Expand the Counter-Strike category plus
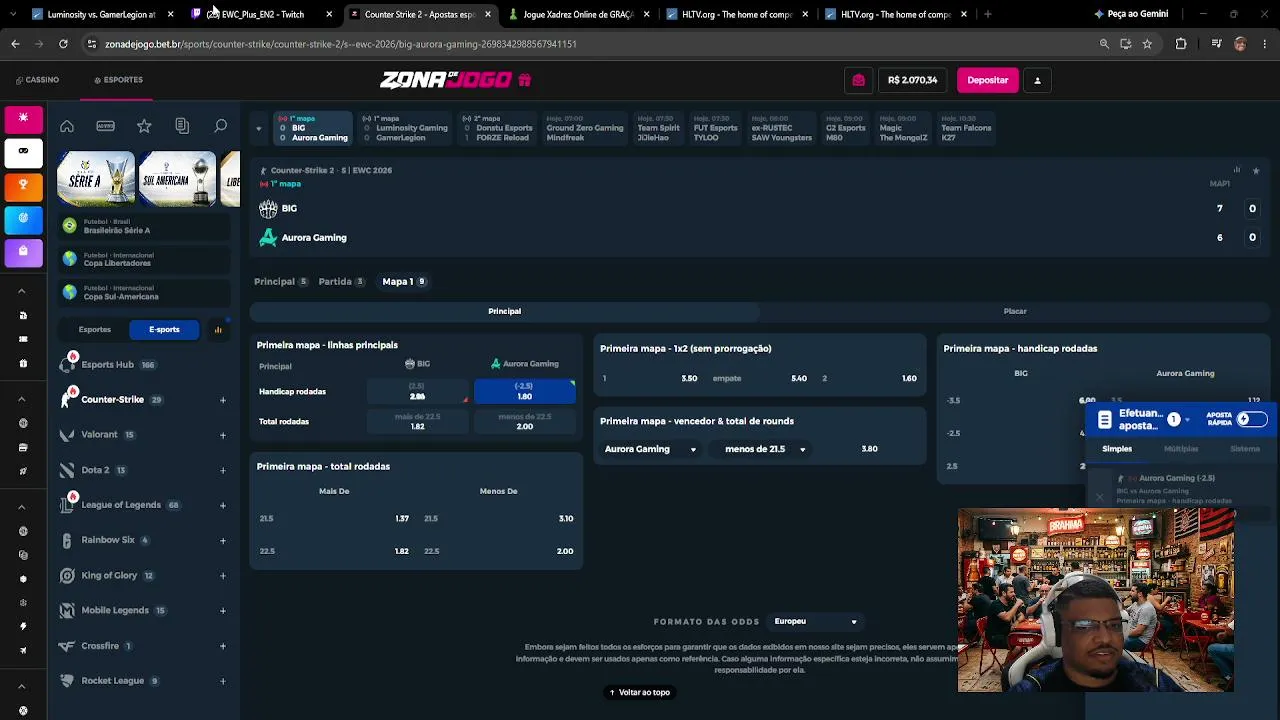This screenshot has width=1280, height=720. pyautogui.click(x=223, y=400)
